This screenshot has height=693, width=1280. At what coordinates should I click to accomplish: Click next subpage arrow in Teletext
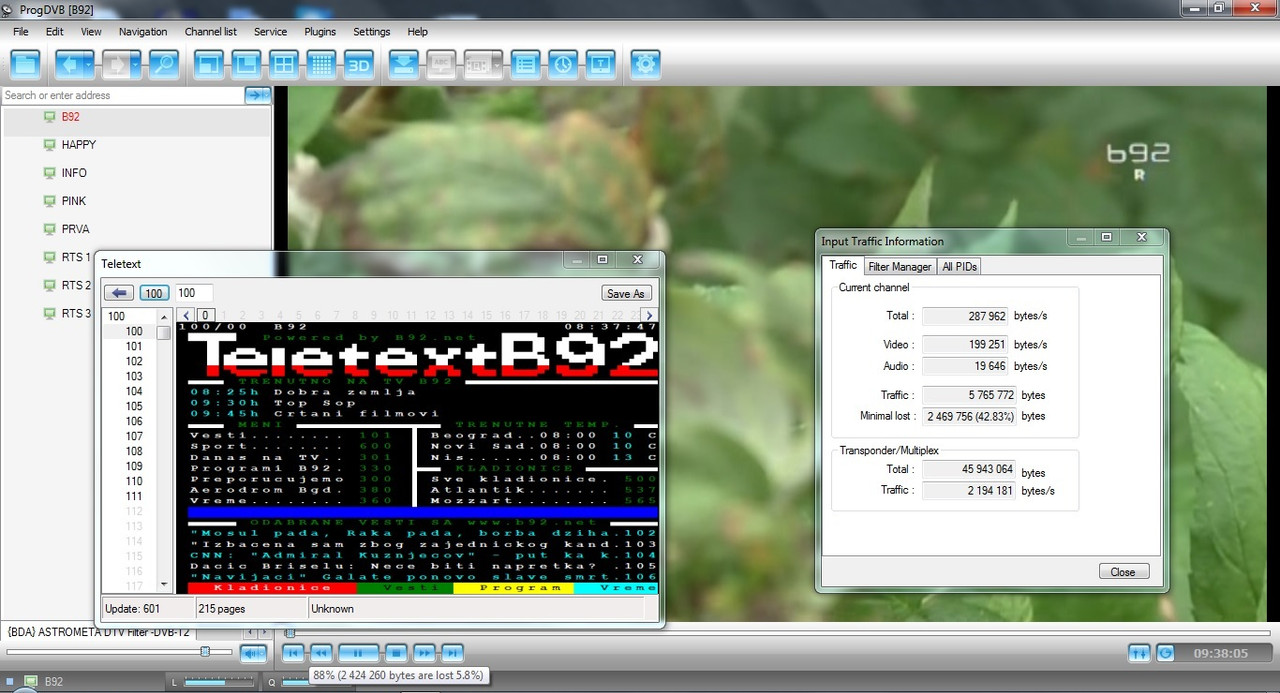point(650,315)
